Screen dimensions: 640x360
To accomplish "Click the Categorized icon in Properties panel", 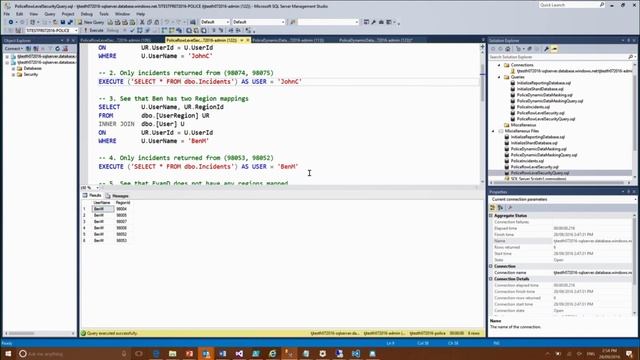I will pos(493,207).
